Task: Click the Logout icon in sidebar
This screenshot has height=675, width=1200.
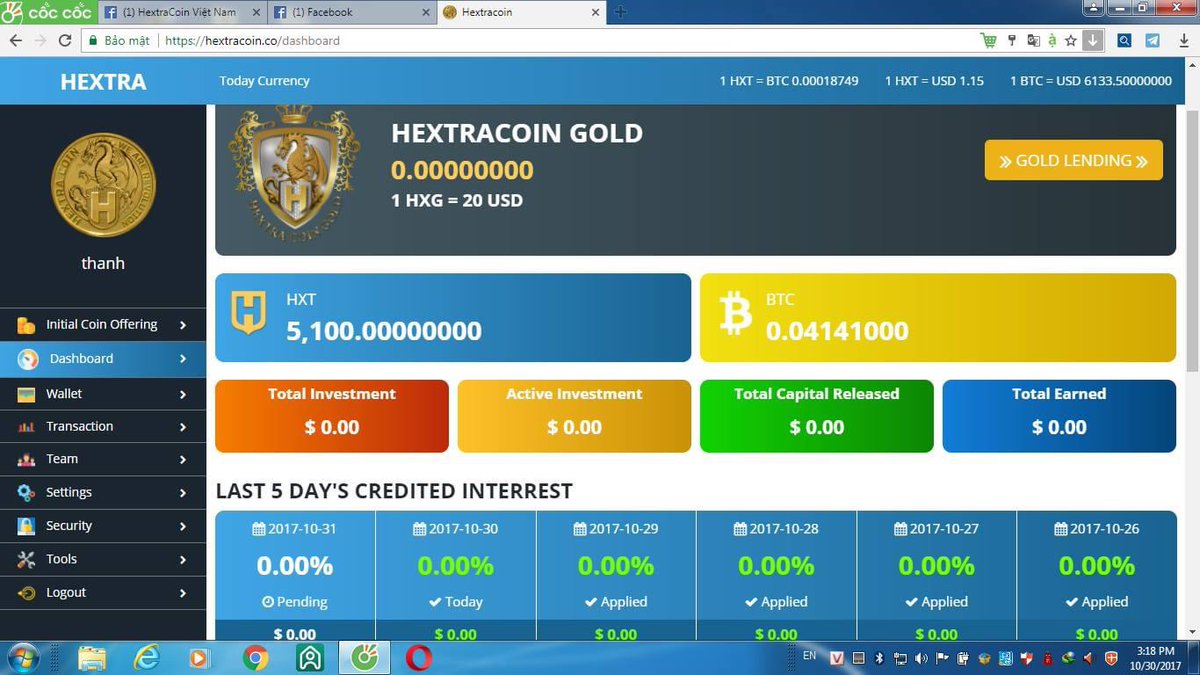Action: click(x=26, y=593)
